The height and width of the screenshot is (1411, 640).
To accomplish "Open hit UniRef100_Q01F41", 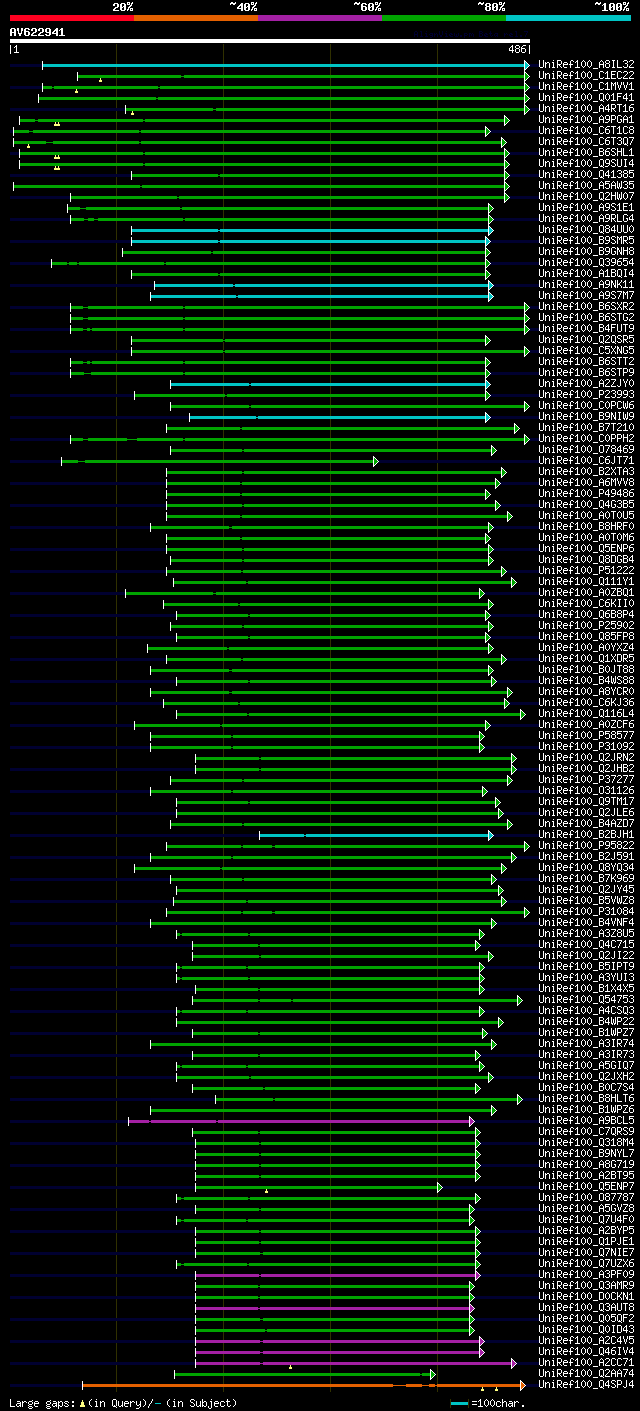I will [586, 98].
